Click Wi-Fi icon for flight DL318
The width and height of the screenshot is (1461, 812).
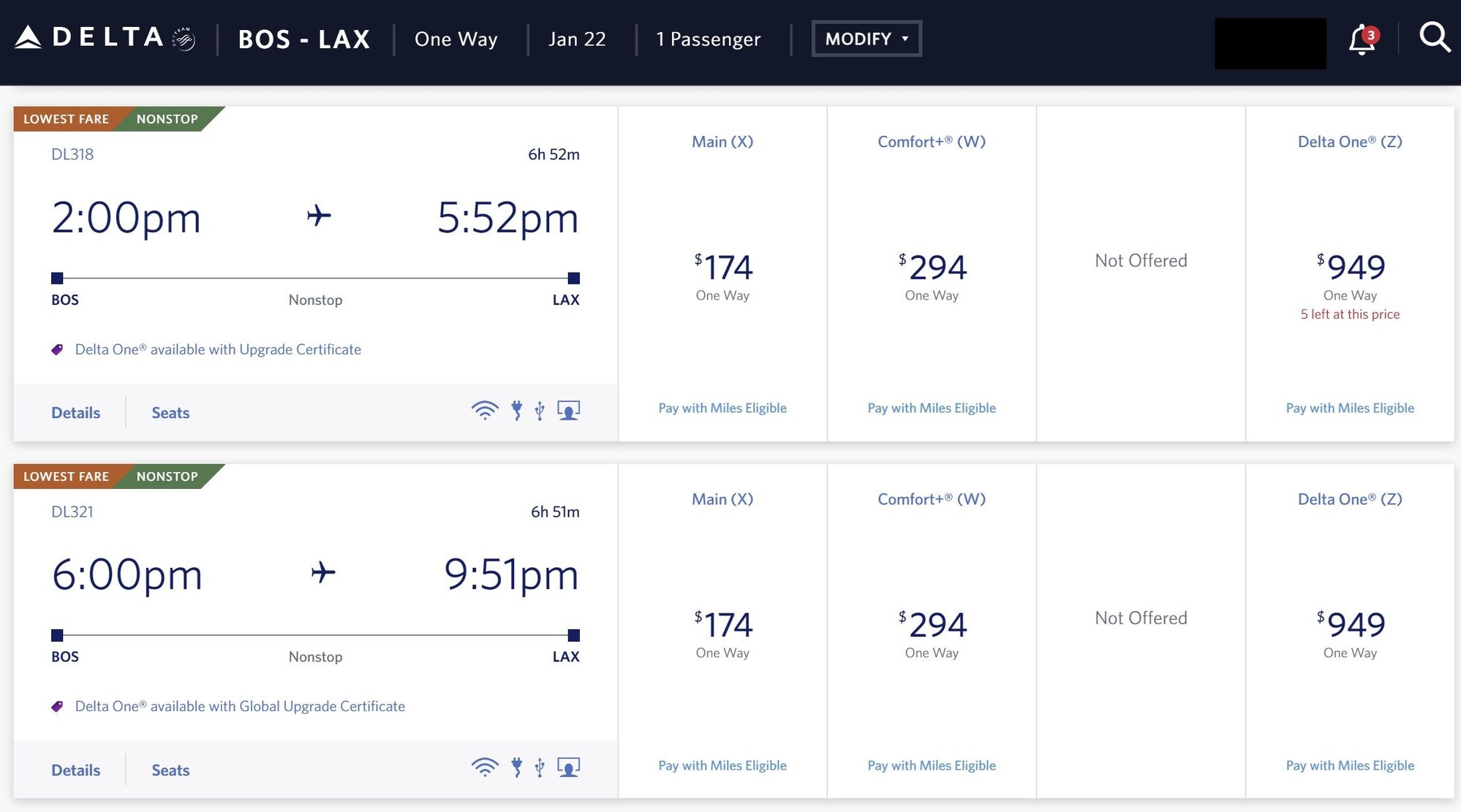coord(484,411)
